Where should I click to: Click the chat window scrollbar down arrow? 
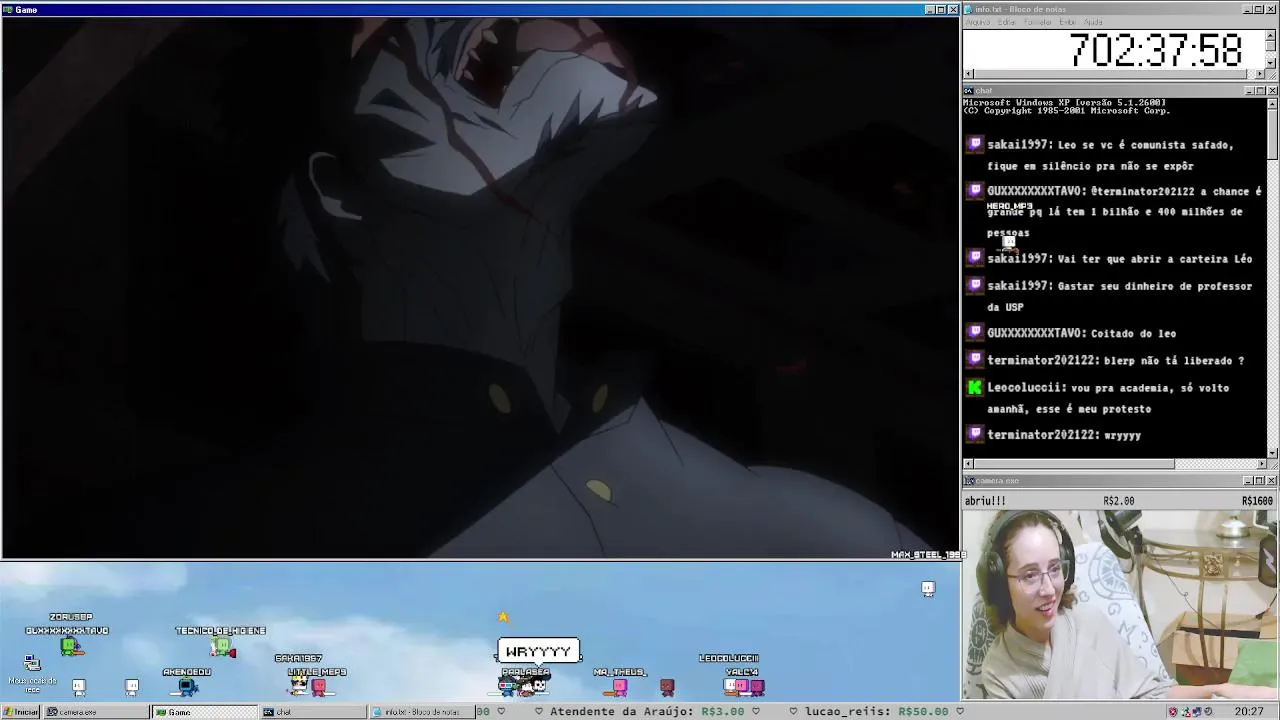pyautogui.click(x=1272, y=453)
